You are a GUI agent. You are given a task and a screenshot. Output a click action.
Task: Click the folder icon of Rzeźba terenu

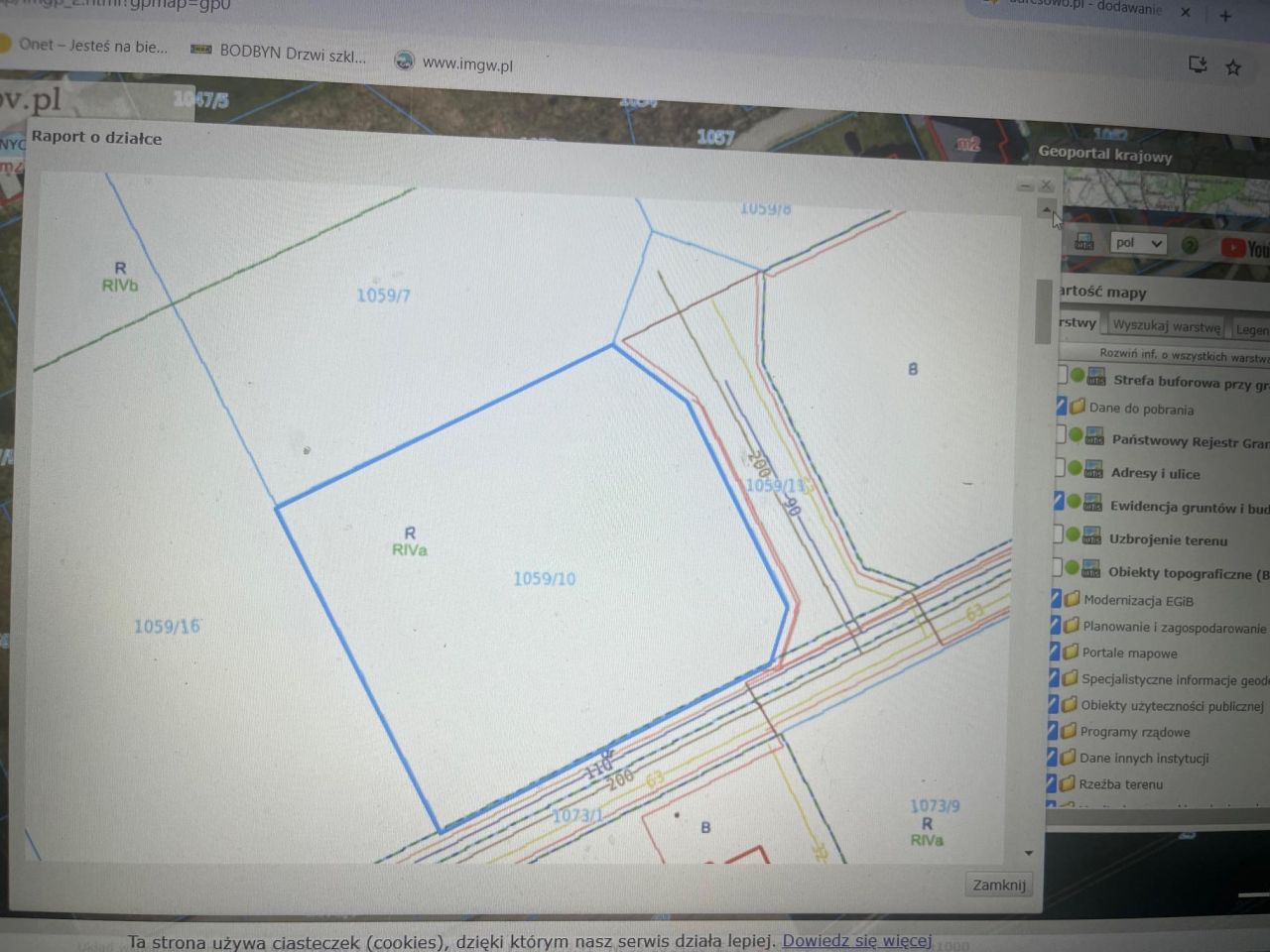[x=1067, y=783]
